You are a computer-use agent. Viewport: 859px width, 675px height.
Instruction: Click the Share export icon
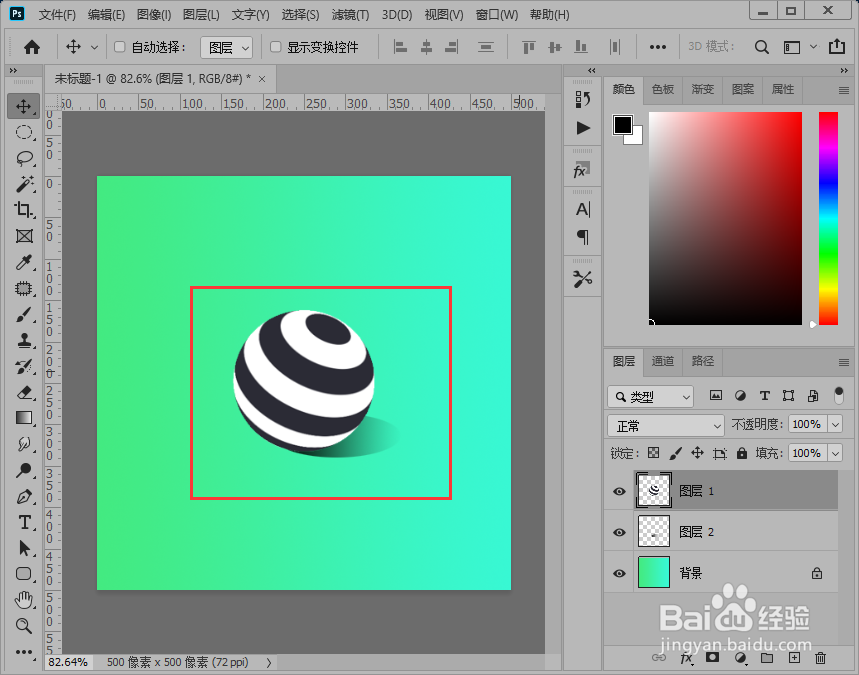(x=837, y=47)
